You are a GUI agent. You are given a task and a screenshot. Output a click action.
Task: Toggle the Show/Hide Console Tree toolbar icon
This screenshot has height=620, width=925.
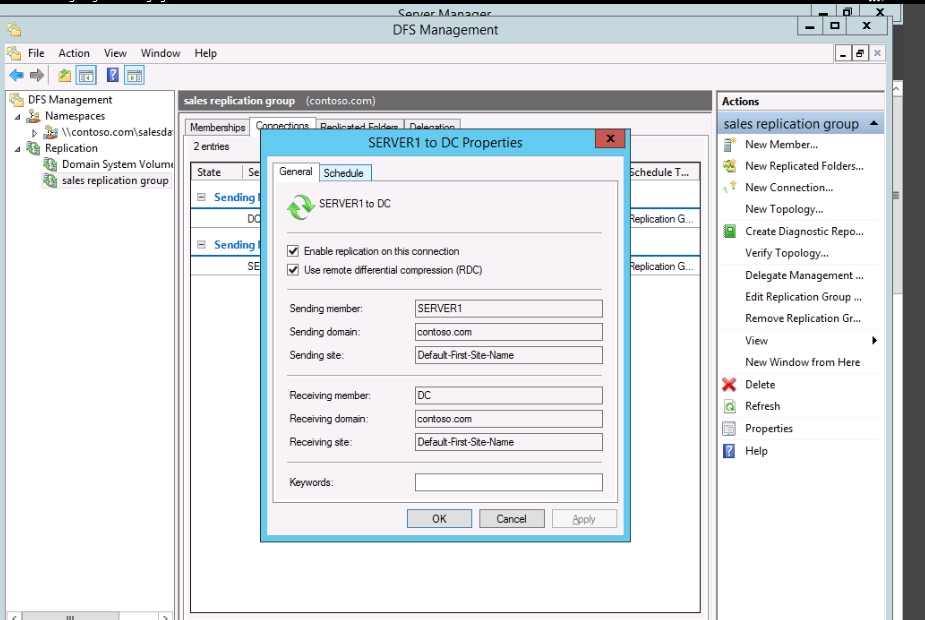click(86, 75)
